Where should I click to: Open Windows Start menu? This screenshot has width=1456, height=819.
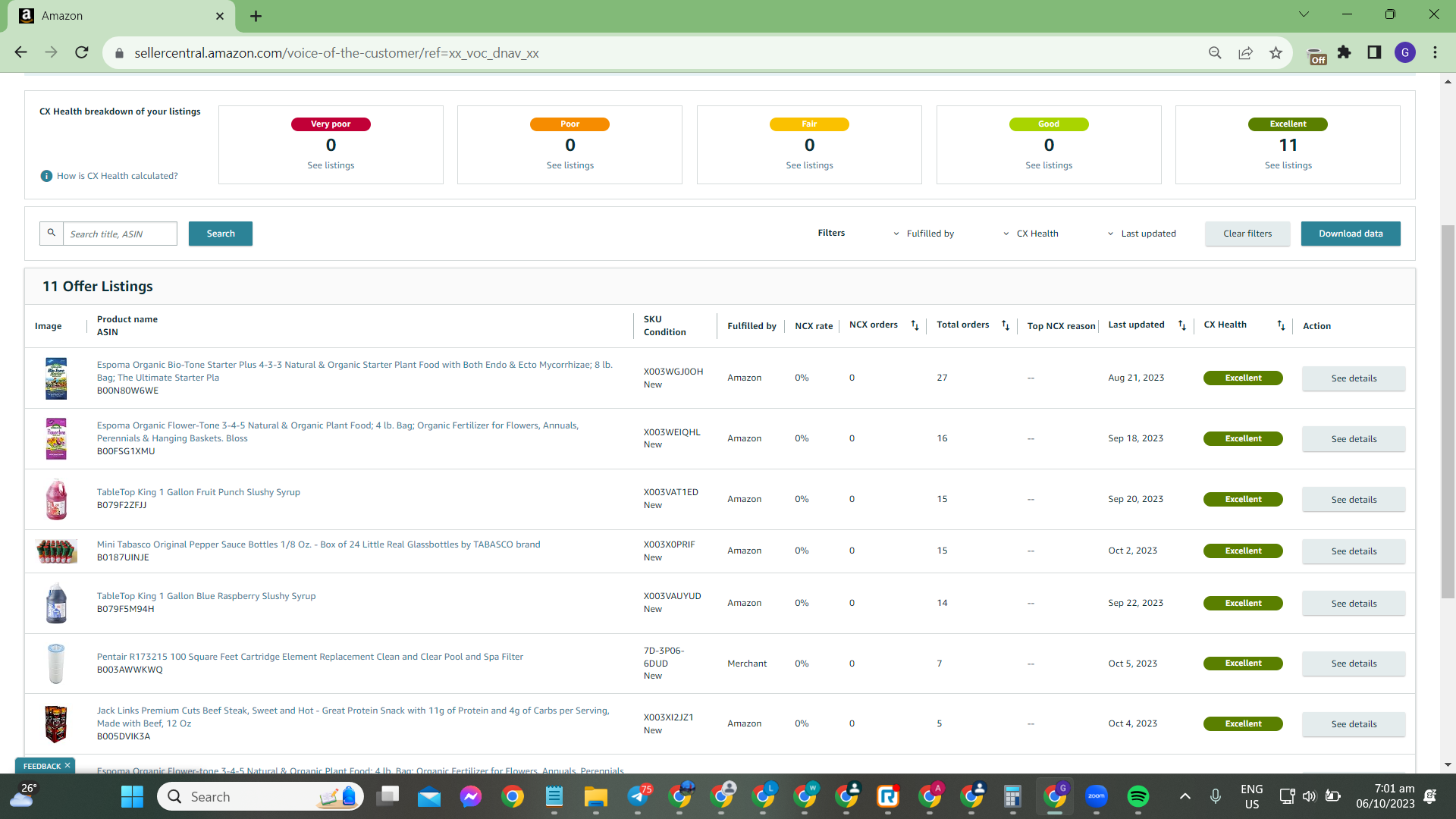click(x=132, y=796)
